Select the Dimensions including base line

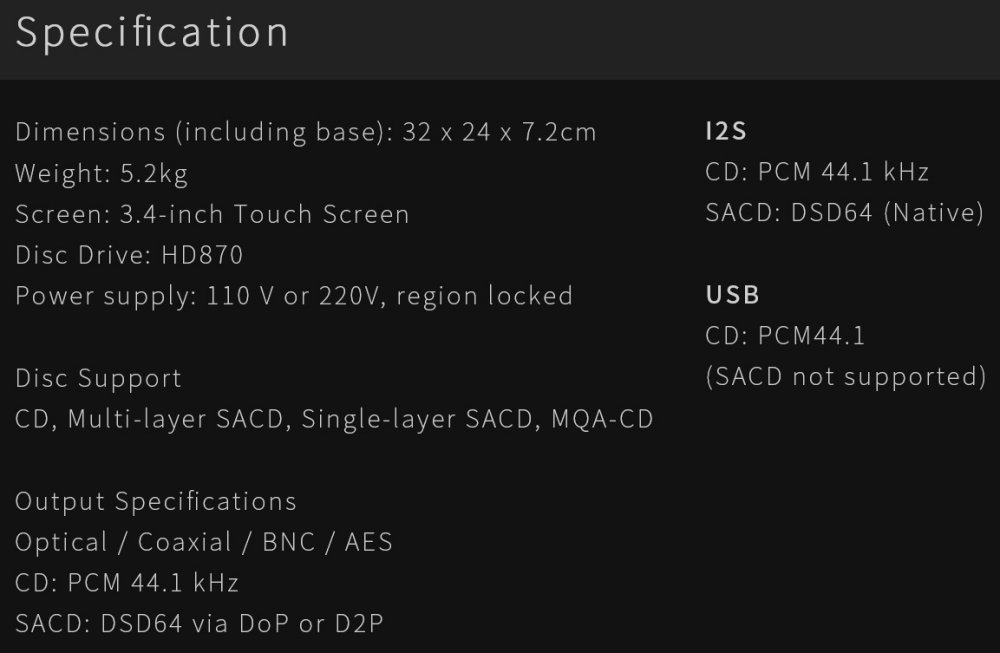click(x=306, y=132)
